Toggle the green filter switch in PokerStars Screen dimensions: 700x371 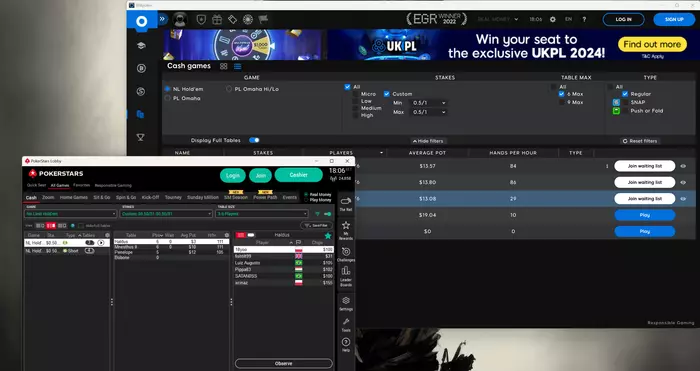(x=328, y=214)
